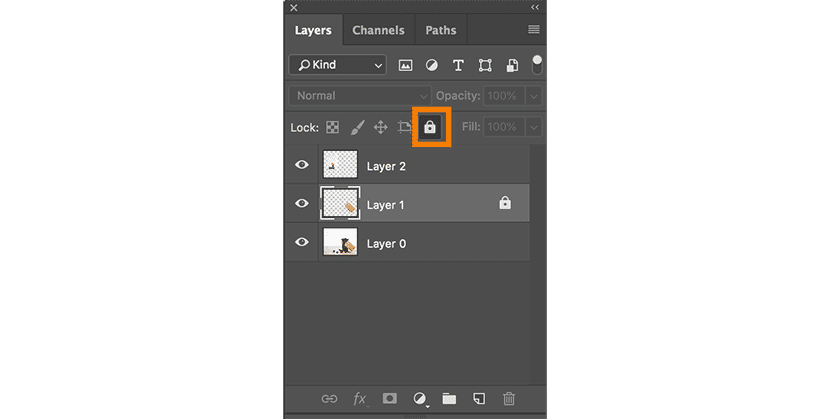Toggle visibility of Layer 1
The width and height of the screenshot is (830, 419).
[x=301, y=204]
